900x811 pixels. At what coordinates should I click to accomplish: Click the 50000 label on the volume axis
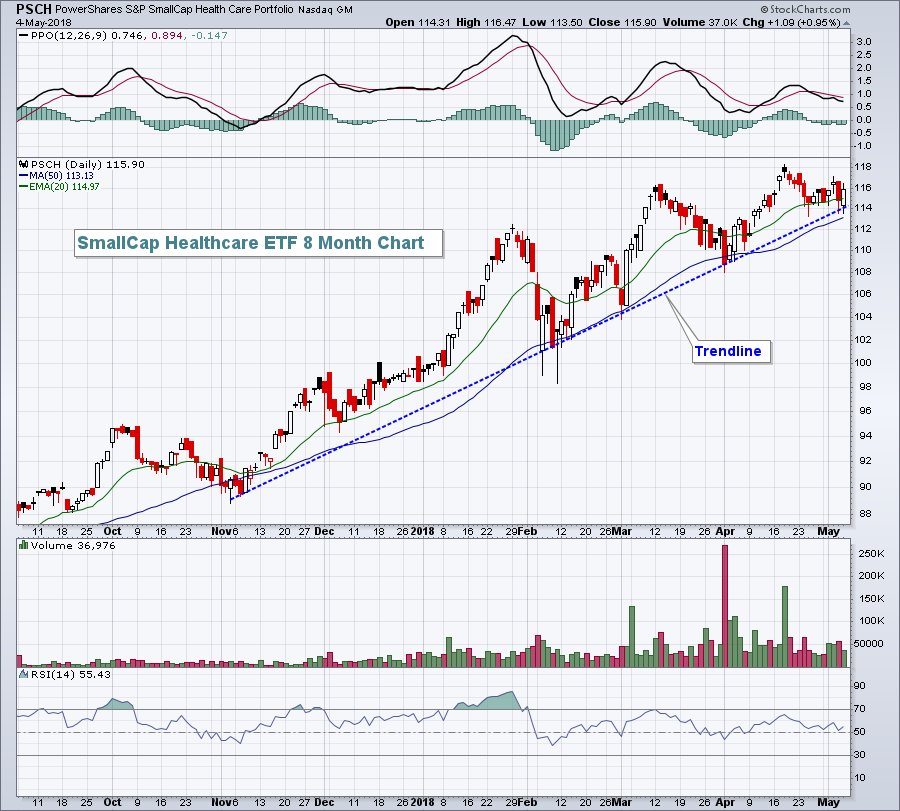(868, 643)
